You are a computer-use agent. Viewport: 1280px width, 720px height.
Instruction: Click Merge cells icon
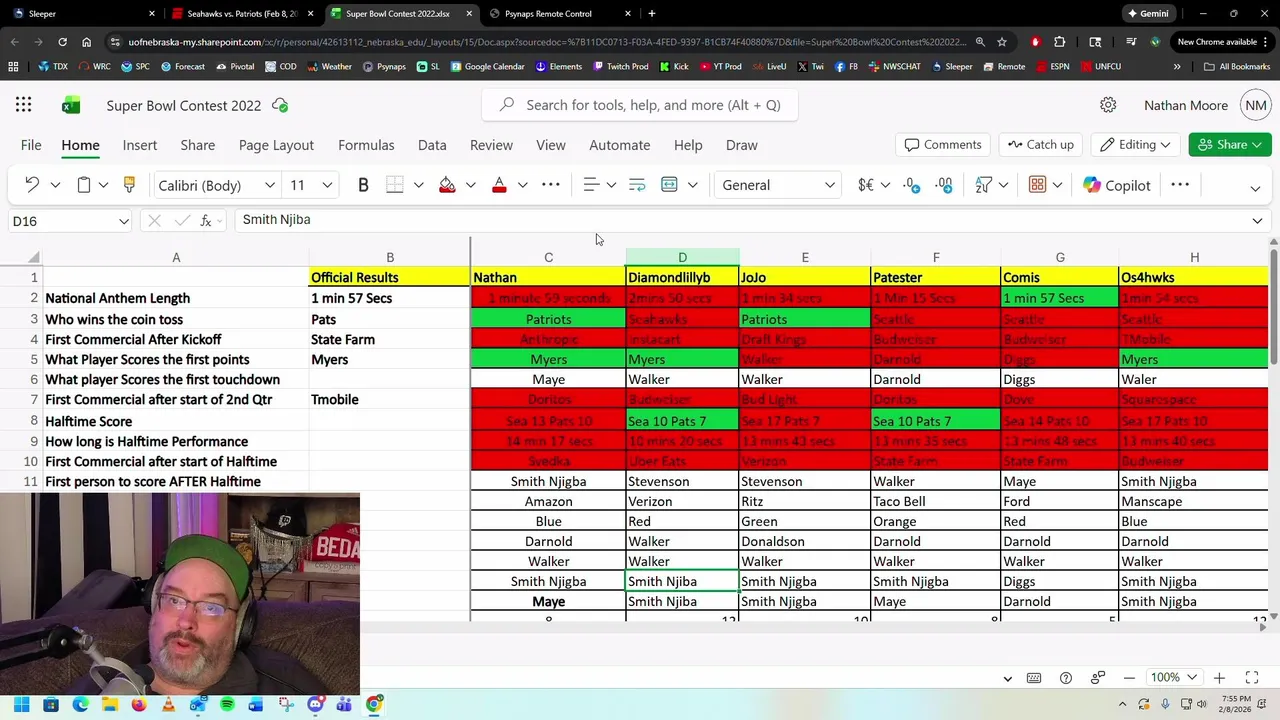pyautogui.click(x=669, y=185)
